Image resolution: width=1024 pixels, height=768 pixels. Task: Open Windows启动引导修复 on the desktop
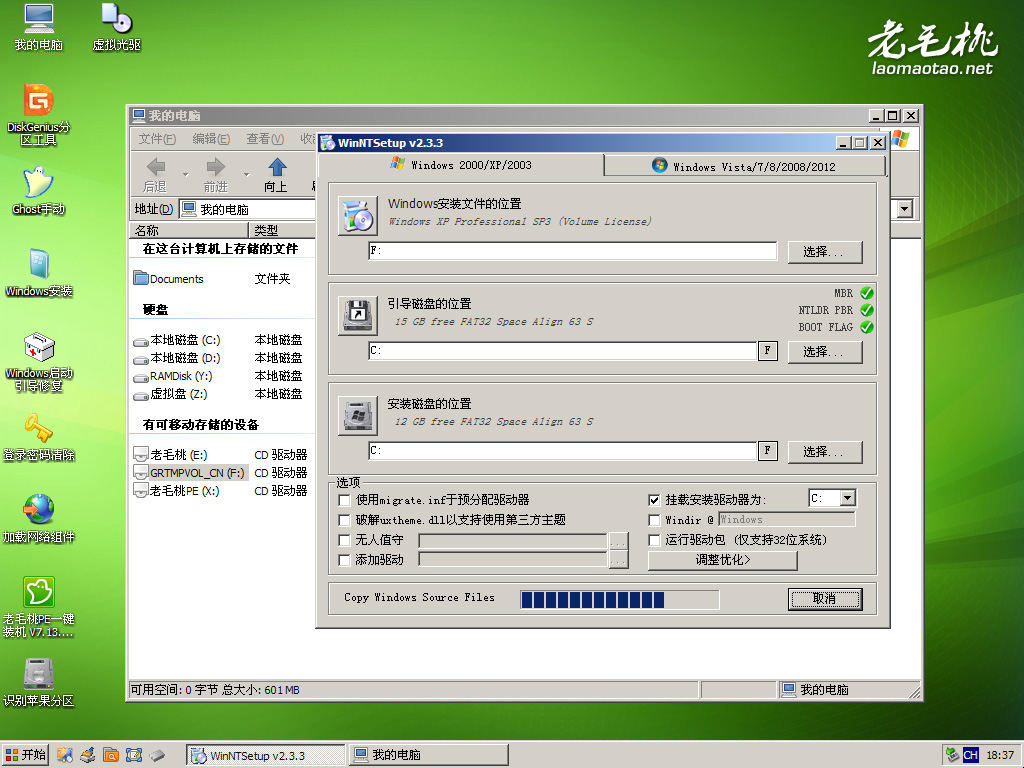coord(39,361)
